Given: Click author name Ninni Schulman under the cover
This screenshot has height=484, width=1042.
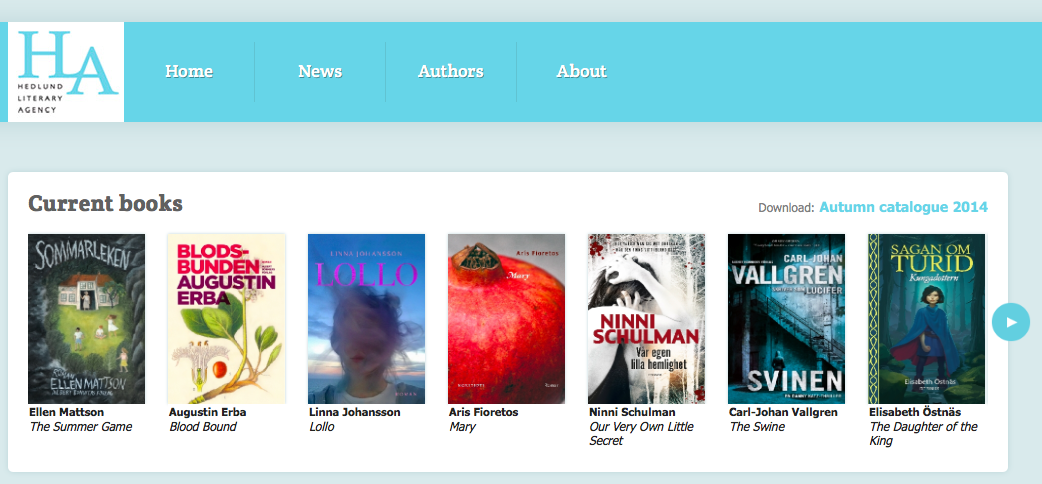Looking at the screenshot, I should 632,412.
